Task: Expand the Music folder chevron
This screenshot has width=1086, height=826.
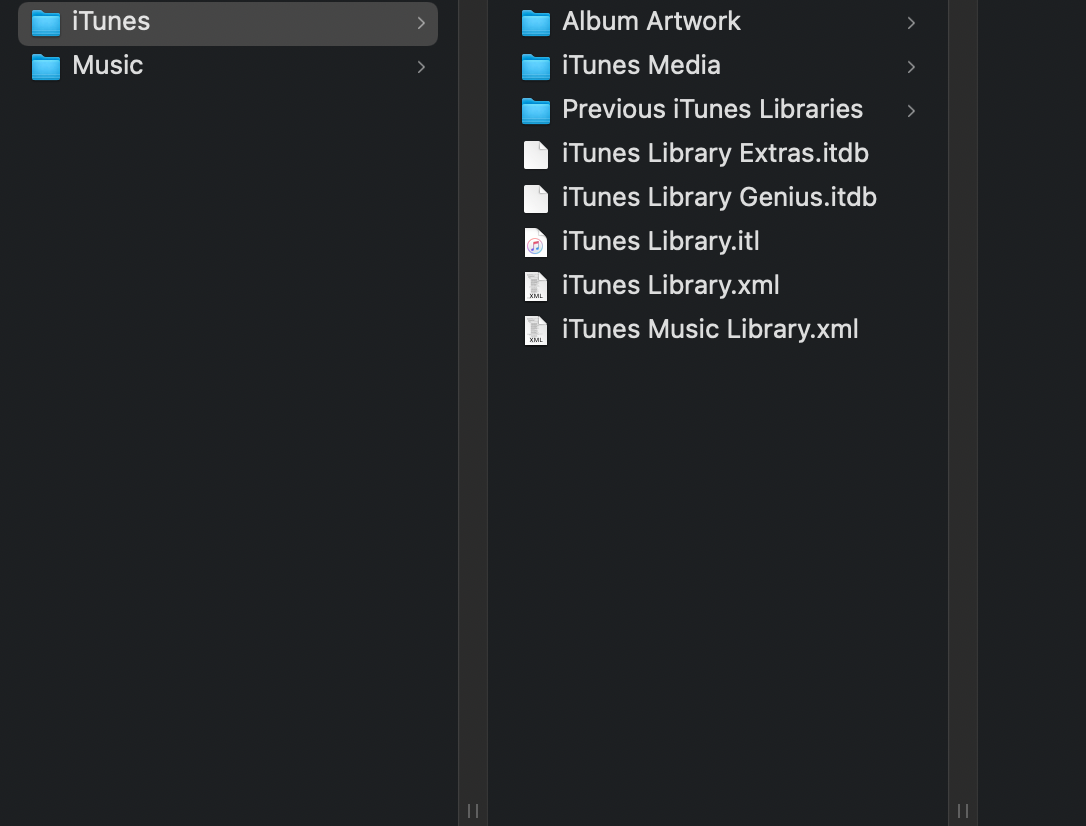Action: click(421, 67)
